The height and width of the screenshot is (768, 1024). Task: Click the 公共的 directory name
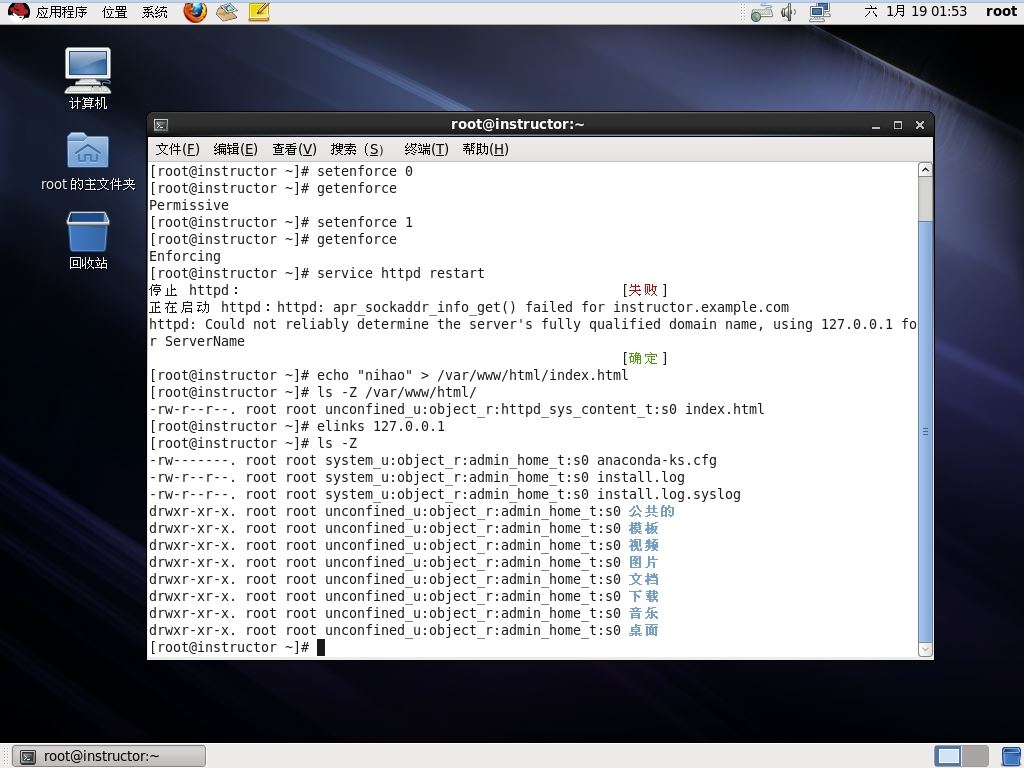point(651,511)
